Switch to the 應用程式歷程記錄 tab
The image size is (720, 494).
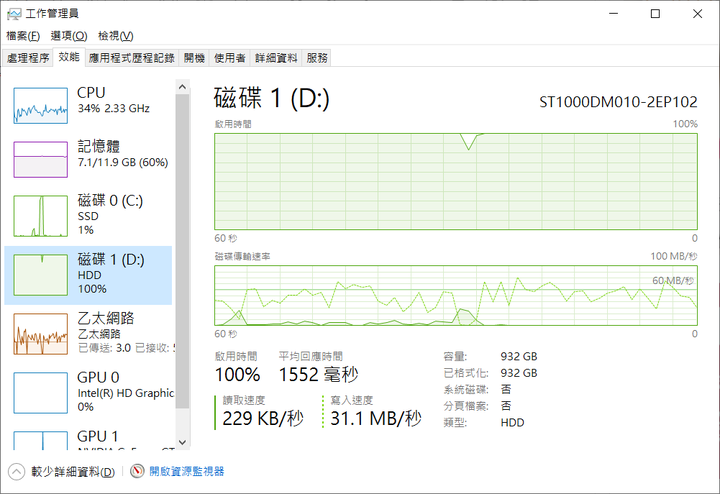point(132,58)
